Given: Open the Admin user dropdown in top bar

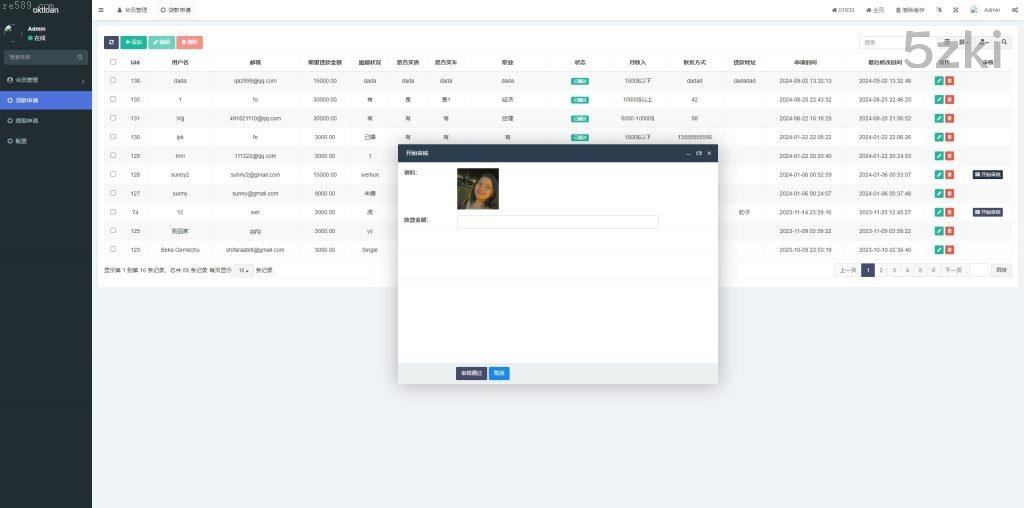Looking at the screenshot, I should 985,10.
